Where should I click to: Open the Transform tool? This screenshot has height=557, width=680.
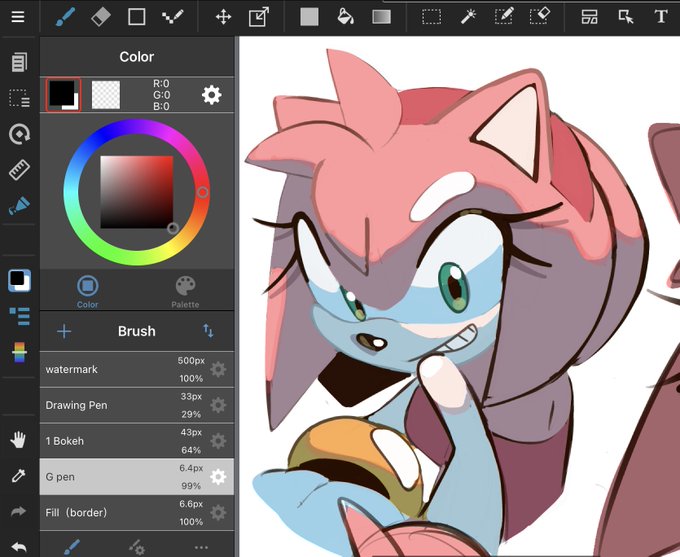tap(259, 17)
